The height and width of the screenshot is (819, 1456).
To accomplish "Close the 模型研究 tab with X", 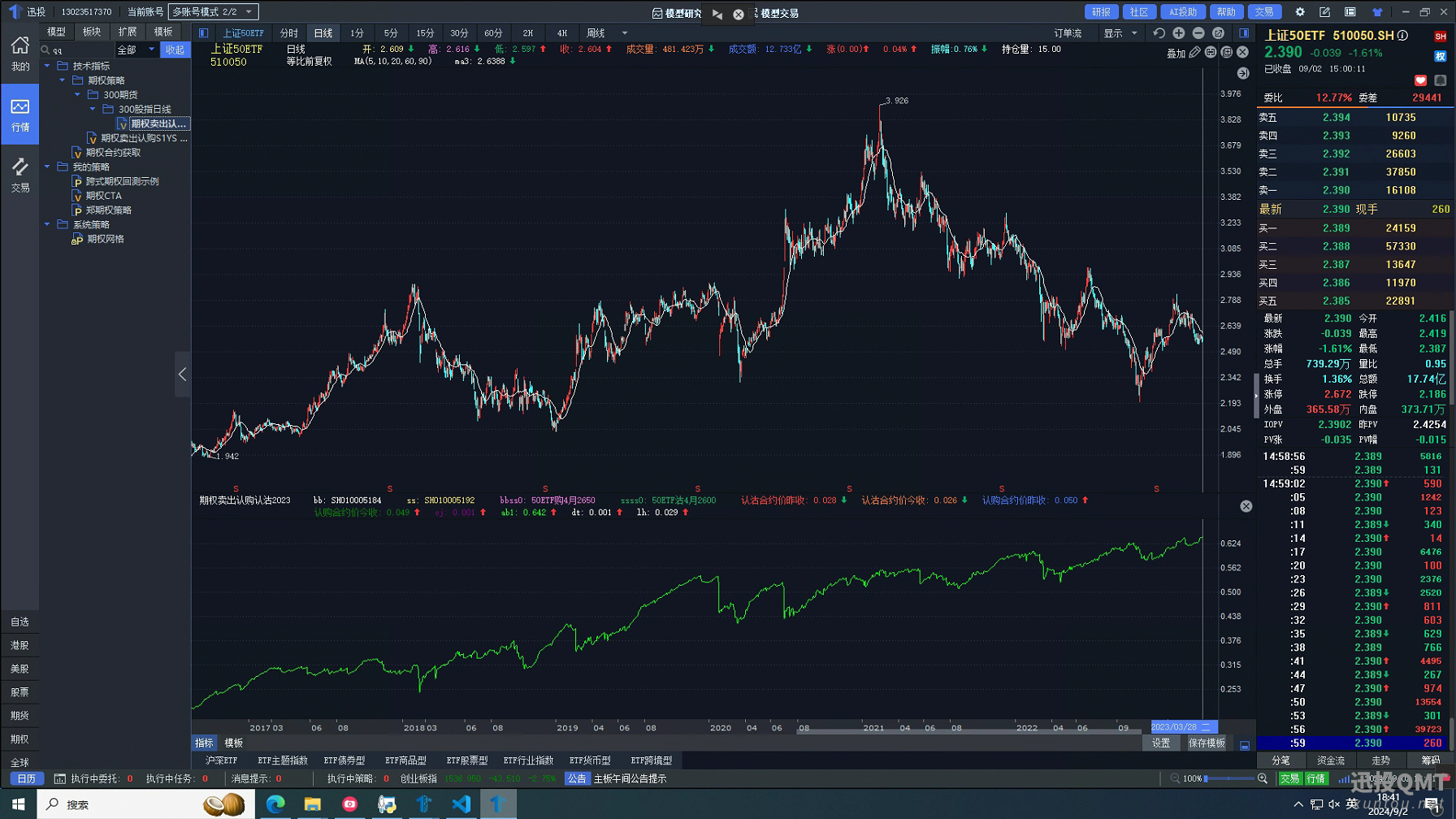I will [x=739, y=14].
